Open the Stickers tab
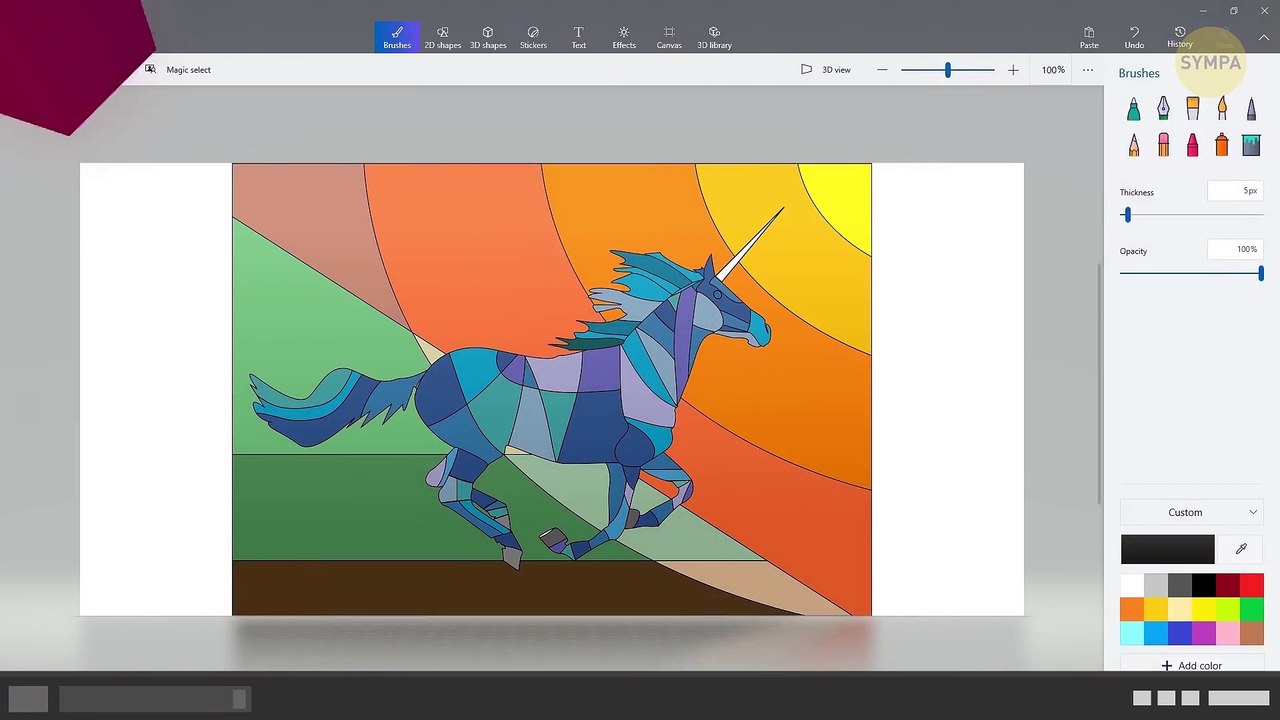 (x=533, y=37)
